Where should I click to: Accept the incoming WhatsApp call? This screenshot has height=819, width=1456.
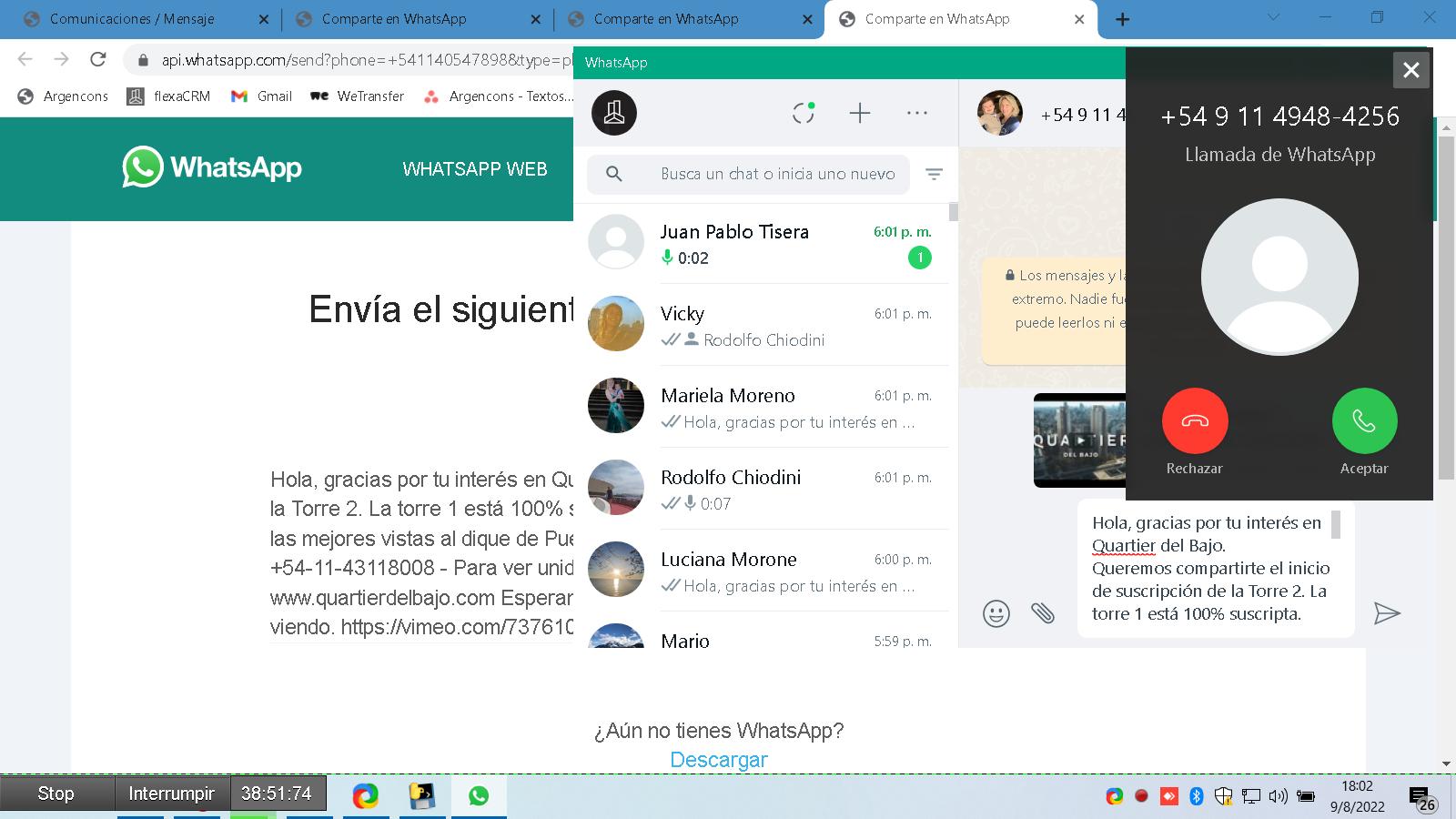tap(1364, 420)
